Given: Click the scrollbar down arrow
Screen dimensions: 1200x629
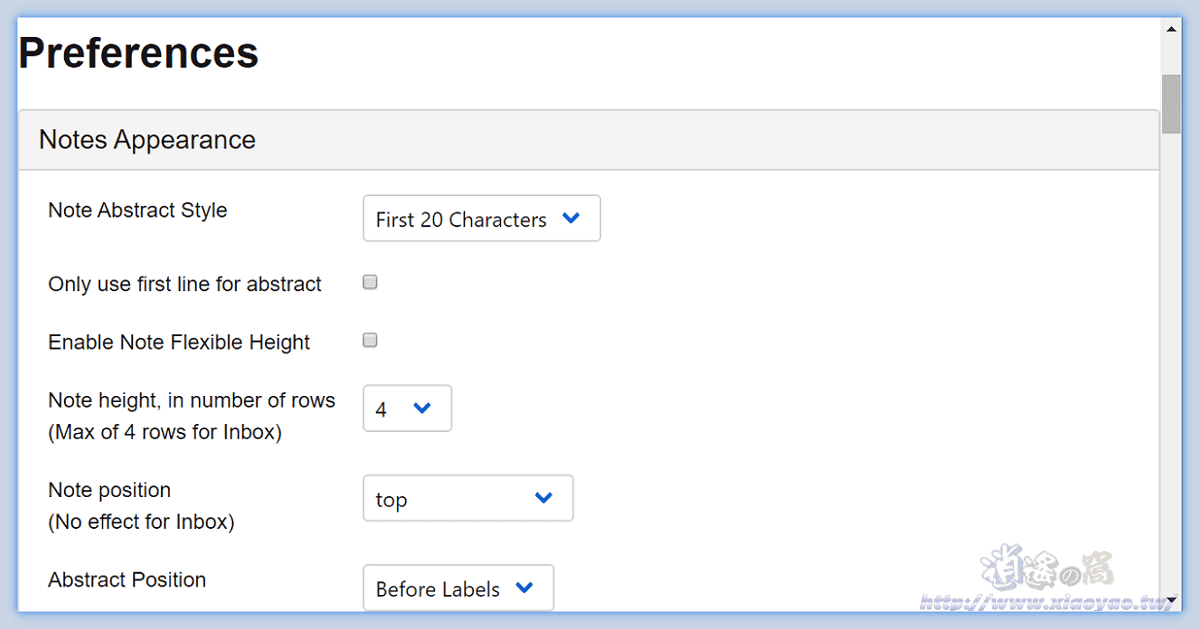Looking at the screenshot, I should point(1171,601).
